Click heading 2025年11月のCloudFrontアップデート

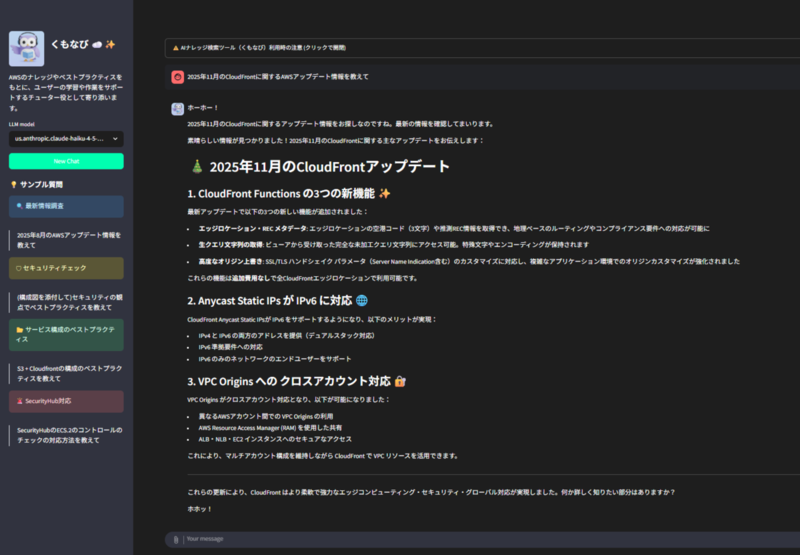click(330, 166)
